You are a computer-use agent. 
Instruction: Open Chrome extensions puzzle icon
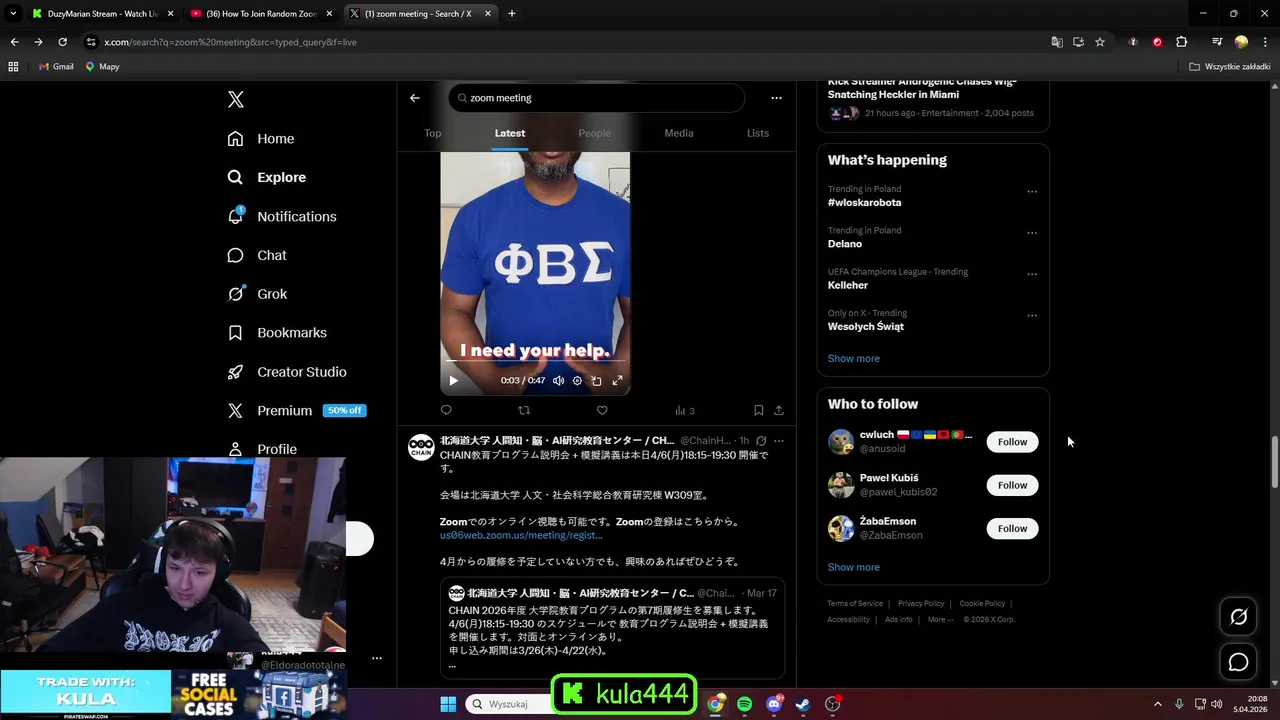tap(1181, 42)
